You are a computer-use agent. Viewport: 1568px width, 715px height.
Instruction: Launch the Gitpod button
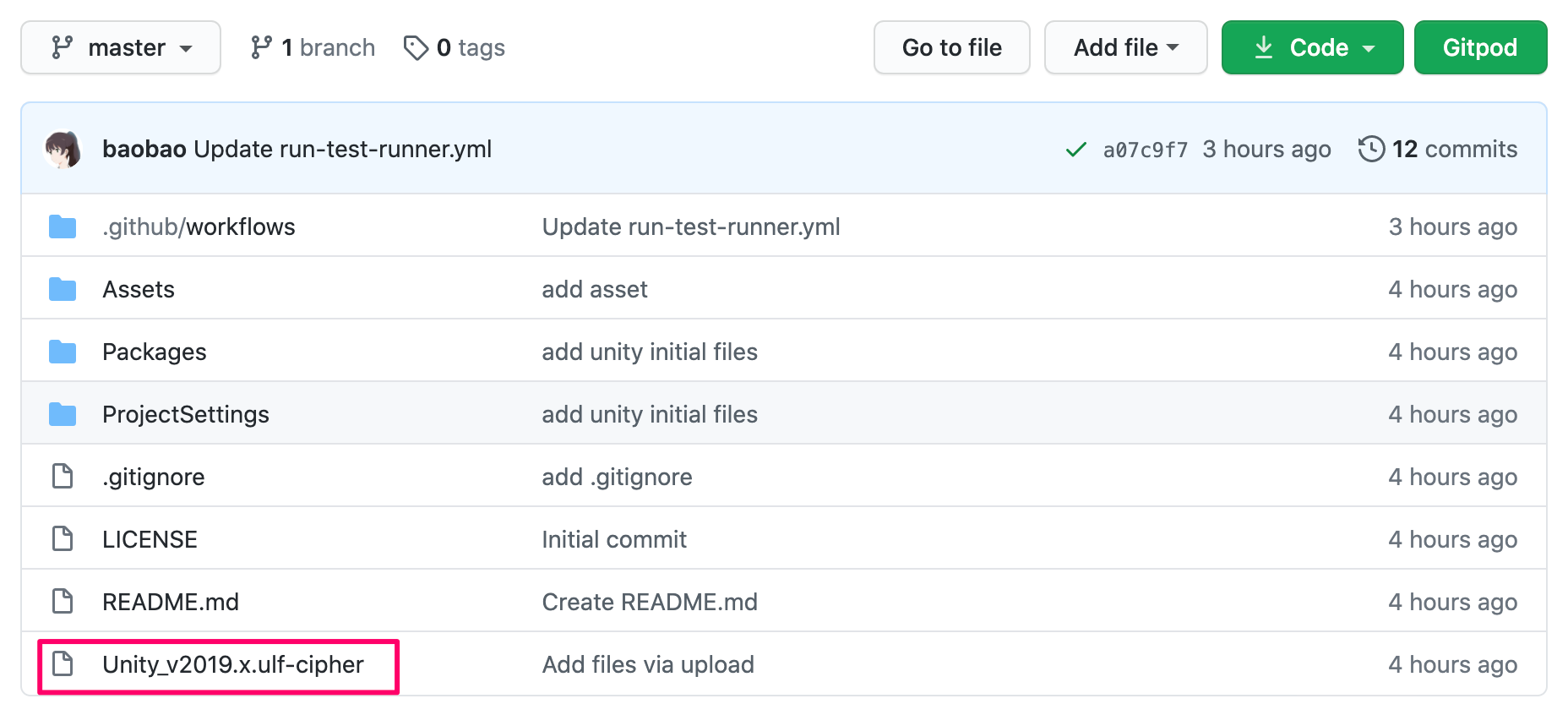click(1480, 47)
